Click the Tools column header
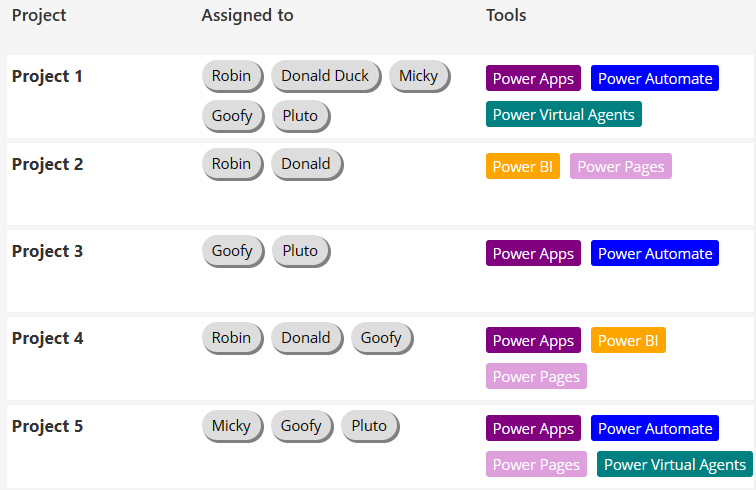Viewport: 756px width, 490px height. tap(506, 15)
